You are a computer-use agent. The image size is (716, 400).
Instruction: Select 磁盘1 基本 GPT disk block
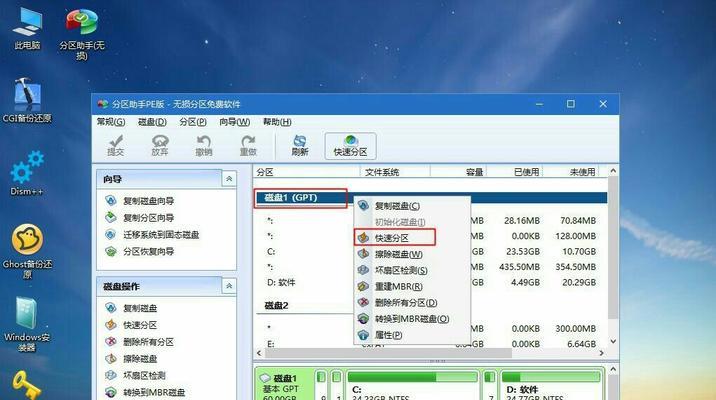click(x=284, y=386)
